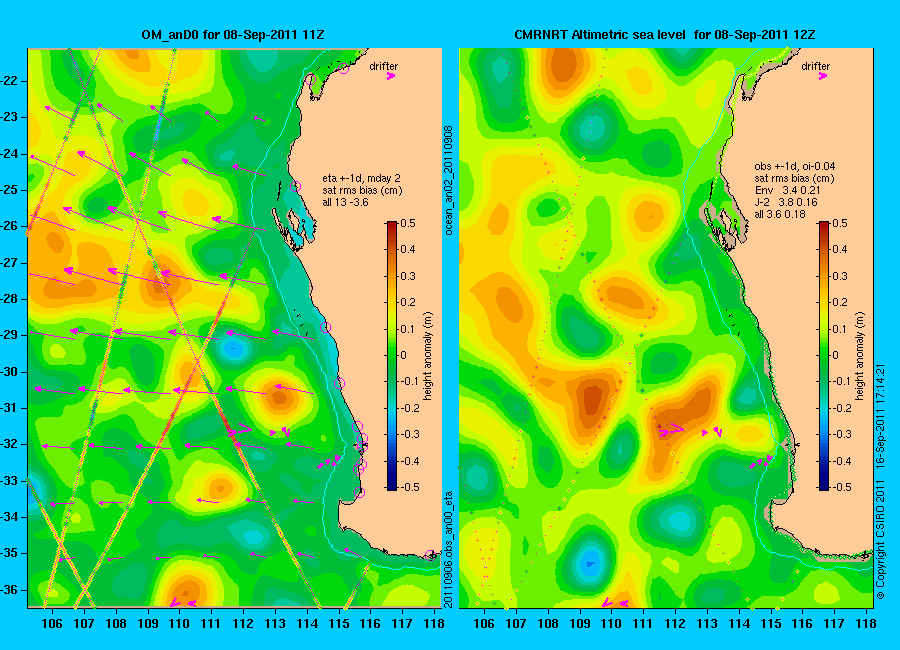This screenshot has width=900, height=650.
Task: Click the drifter arrow symbol in right map legend
Action: 823,76
